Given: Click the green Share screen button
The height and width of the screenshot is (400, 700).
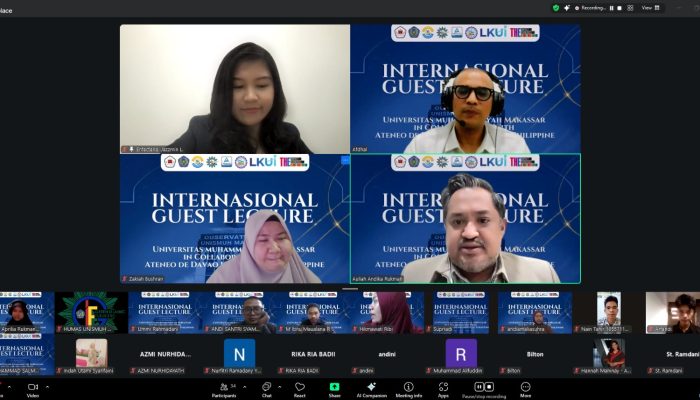Looking at the screenshot, I should pyautogui.click(x=334, y=389).
